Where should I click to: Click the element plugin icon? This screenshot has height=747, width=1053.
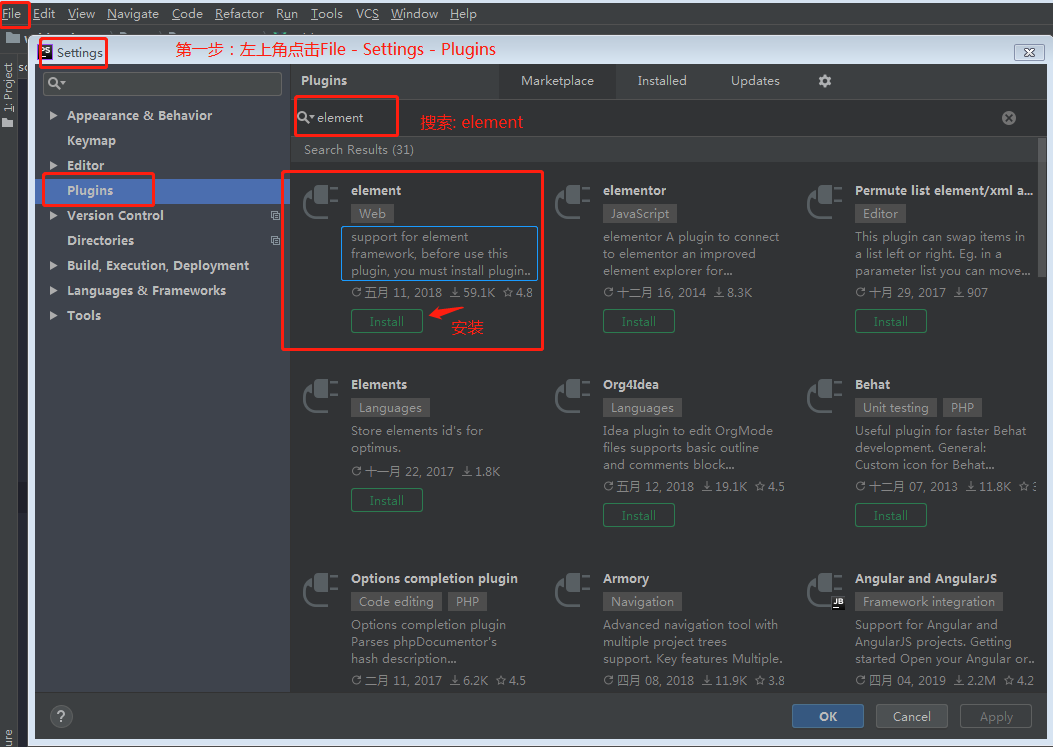click(x=320, y=202)
